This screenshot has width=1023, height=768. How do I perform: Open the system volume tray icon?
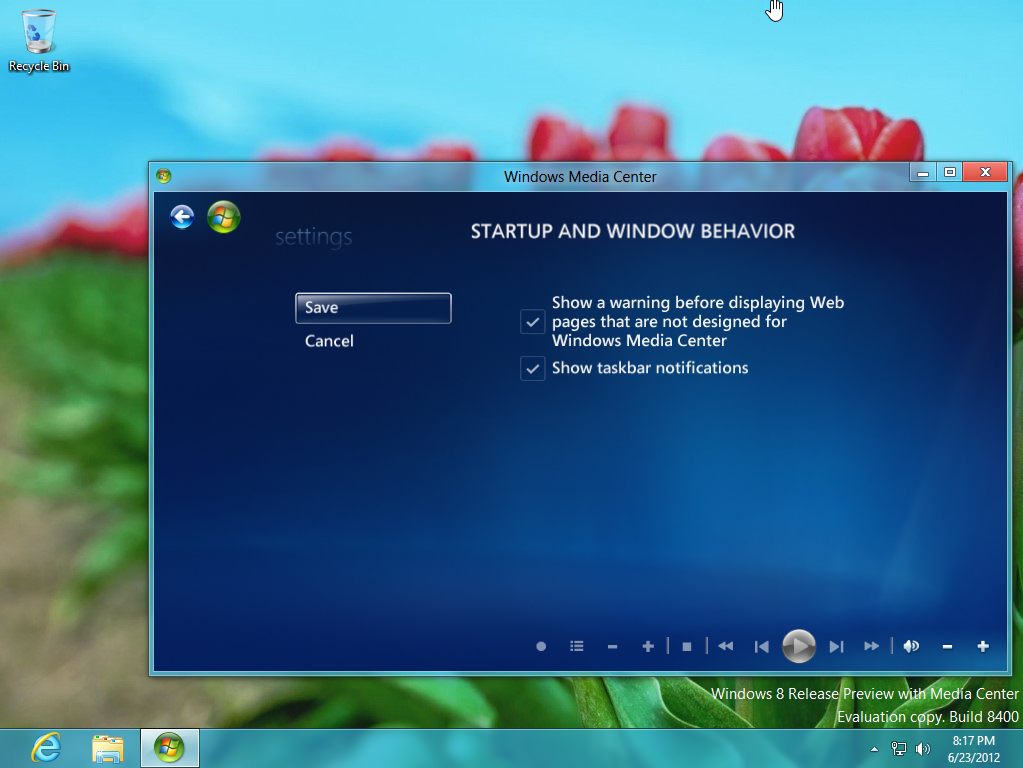click(x=923, y=749)
